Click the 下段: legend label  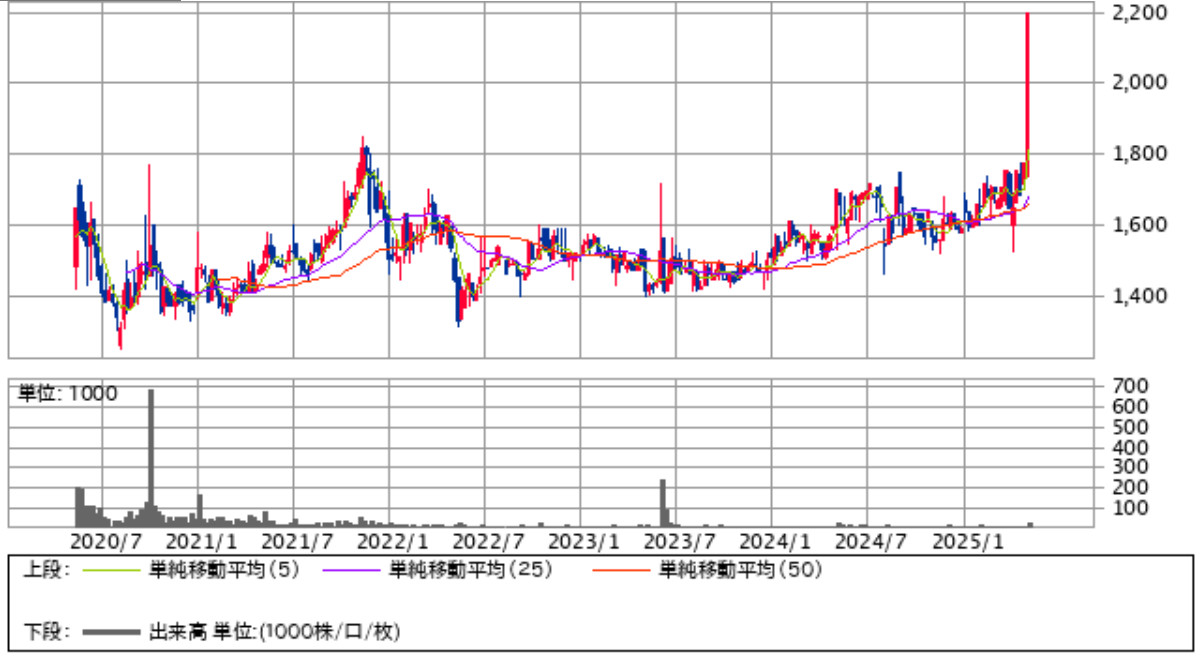(x=47, y=632)
